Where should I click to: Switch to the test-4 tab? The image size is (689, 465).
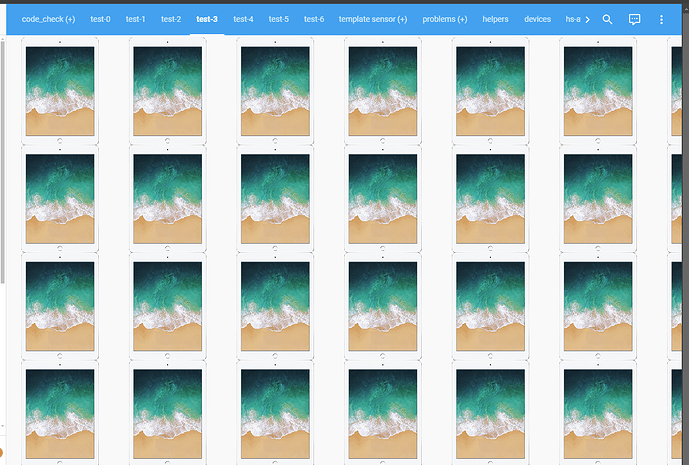pos(243,19)
